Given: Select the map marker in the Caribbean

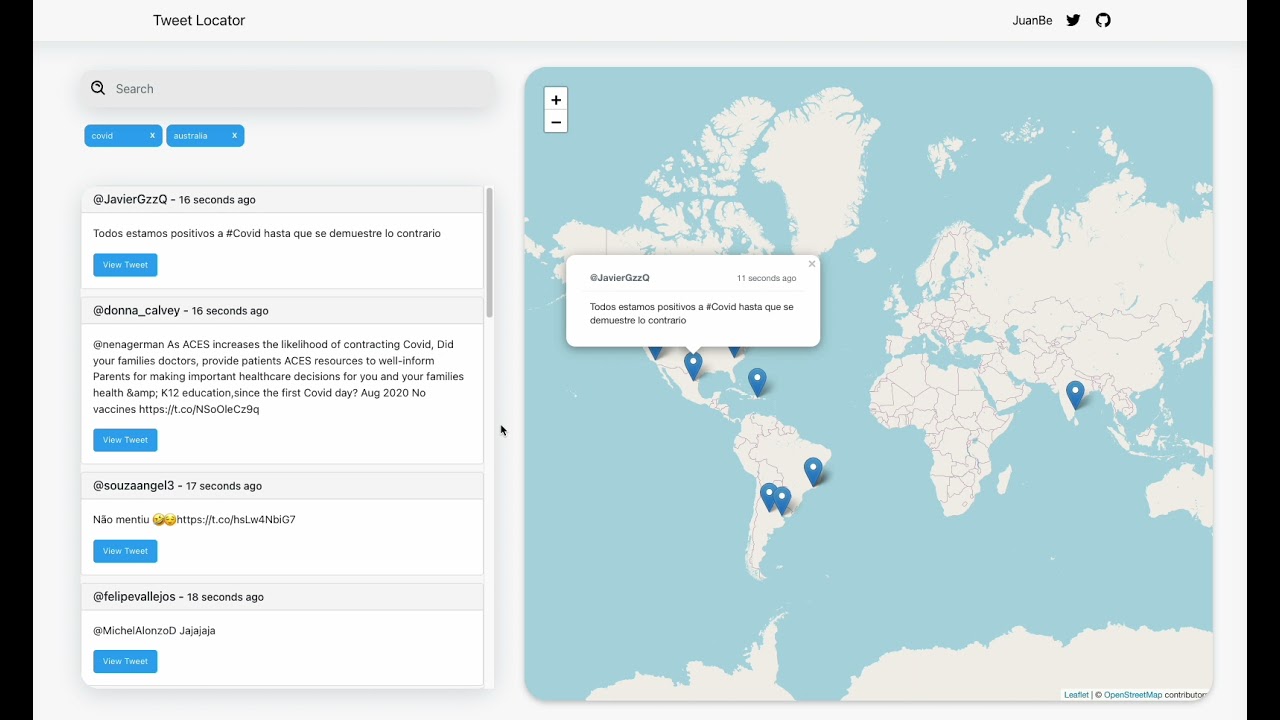Looking at the screenshot, I should [757, 382].
